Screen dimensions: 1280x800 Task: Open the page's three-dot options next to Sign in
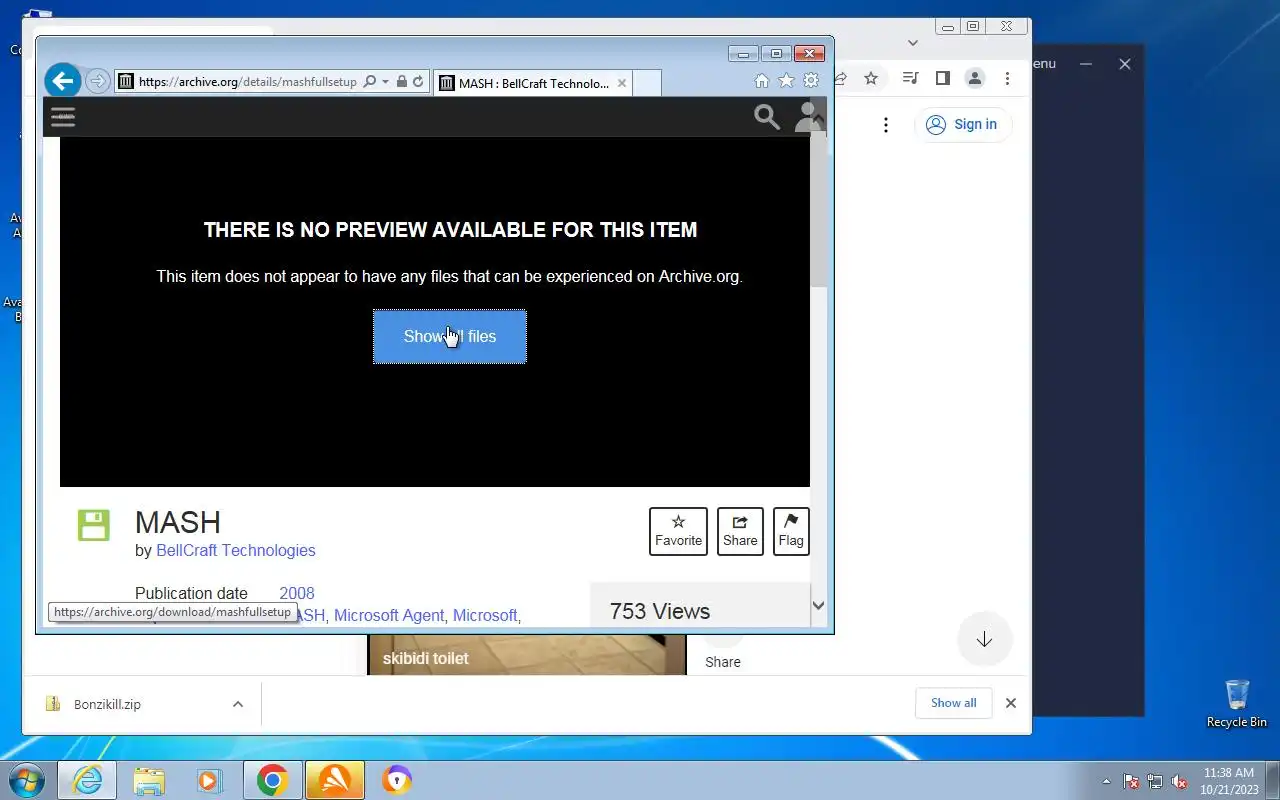pos(886,125)
